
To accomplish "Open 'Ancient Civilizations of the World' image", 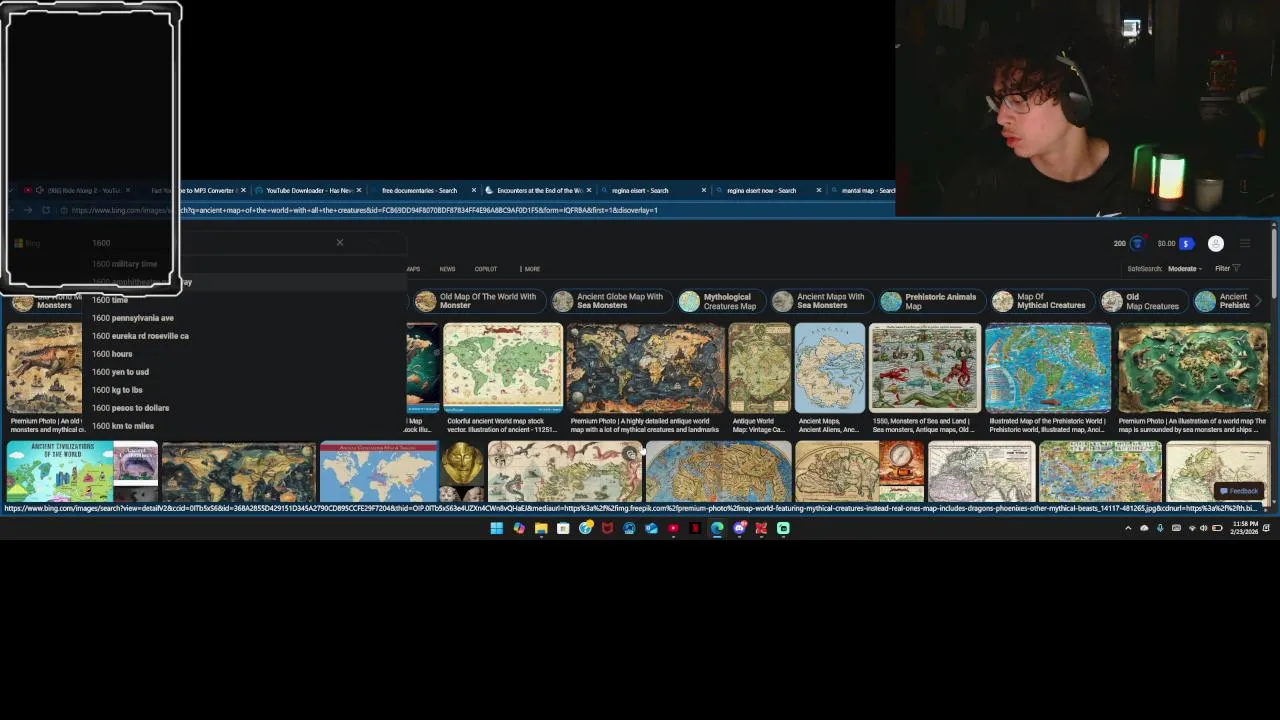I will coord(59,472).
